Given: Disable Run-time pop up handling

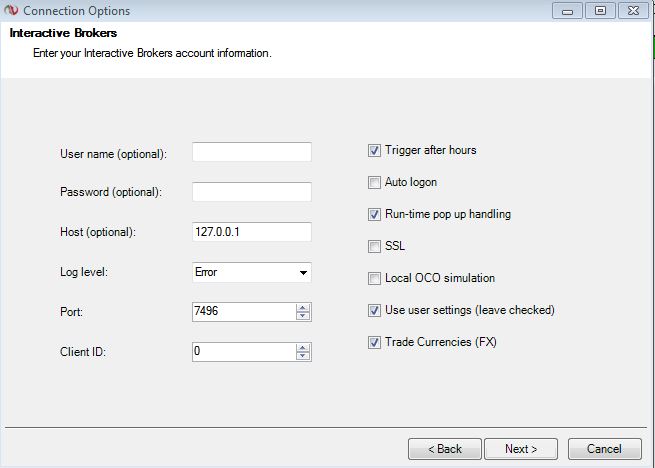Looking at the screenshot, I should pos(375,215).
